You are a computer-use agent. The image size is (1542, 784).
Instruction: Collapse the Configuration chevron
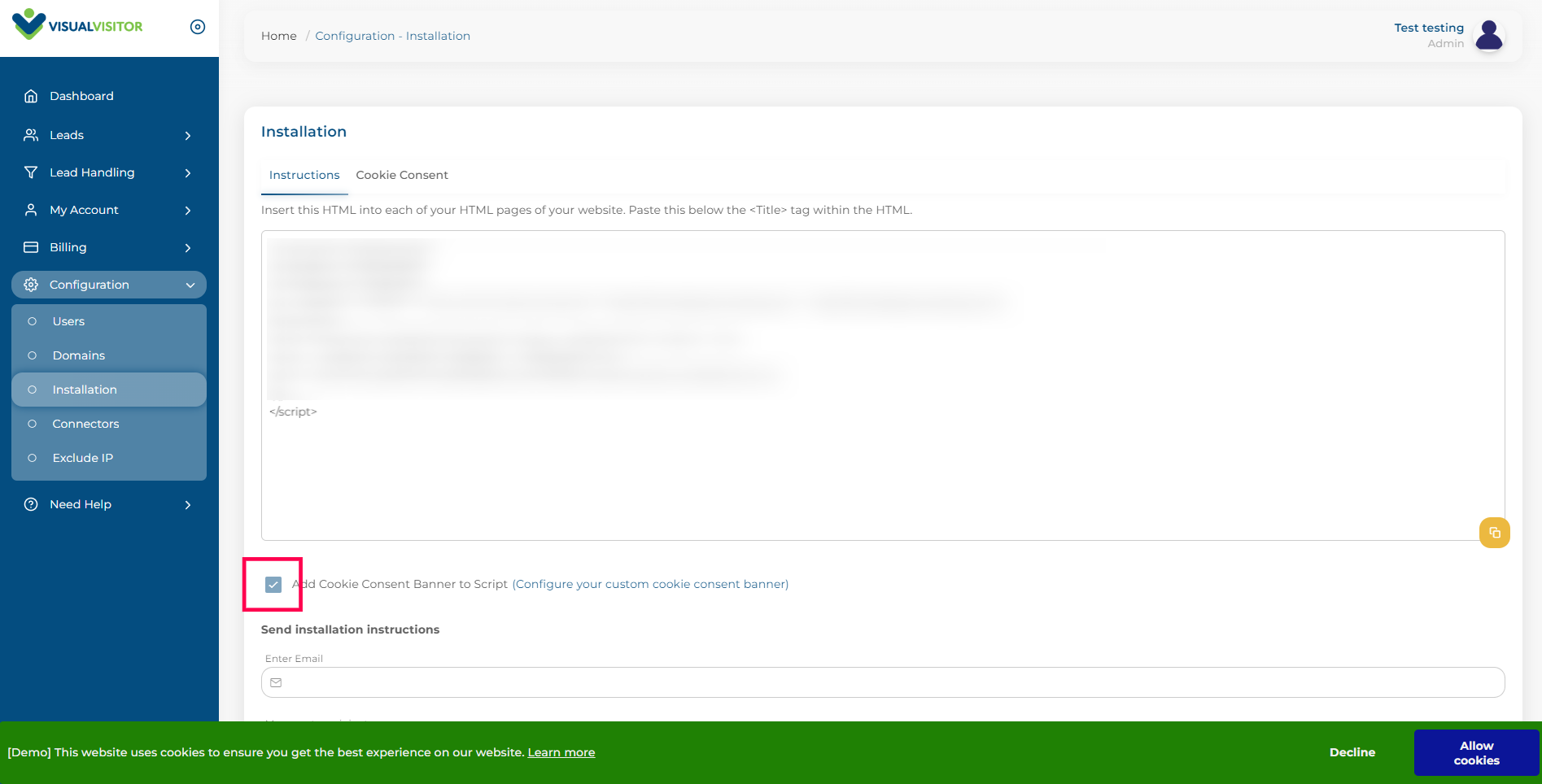point(190,285)
